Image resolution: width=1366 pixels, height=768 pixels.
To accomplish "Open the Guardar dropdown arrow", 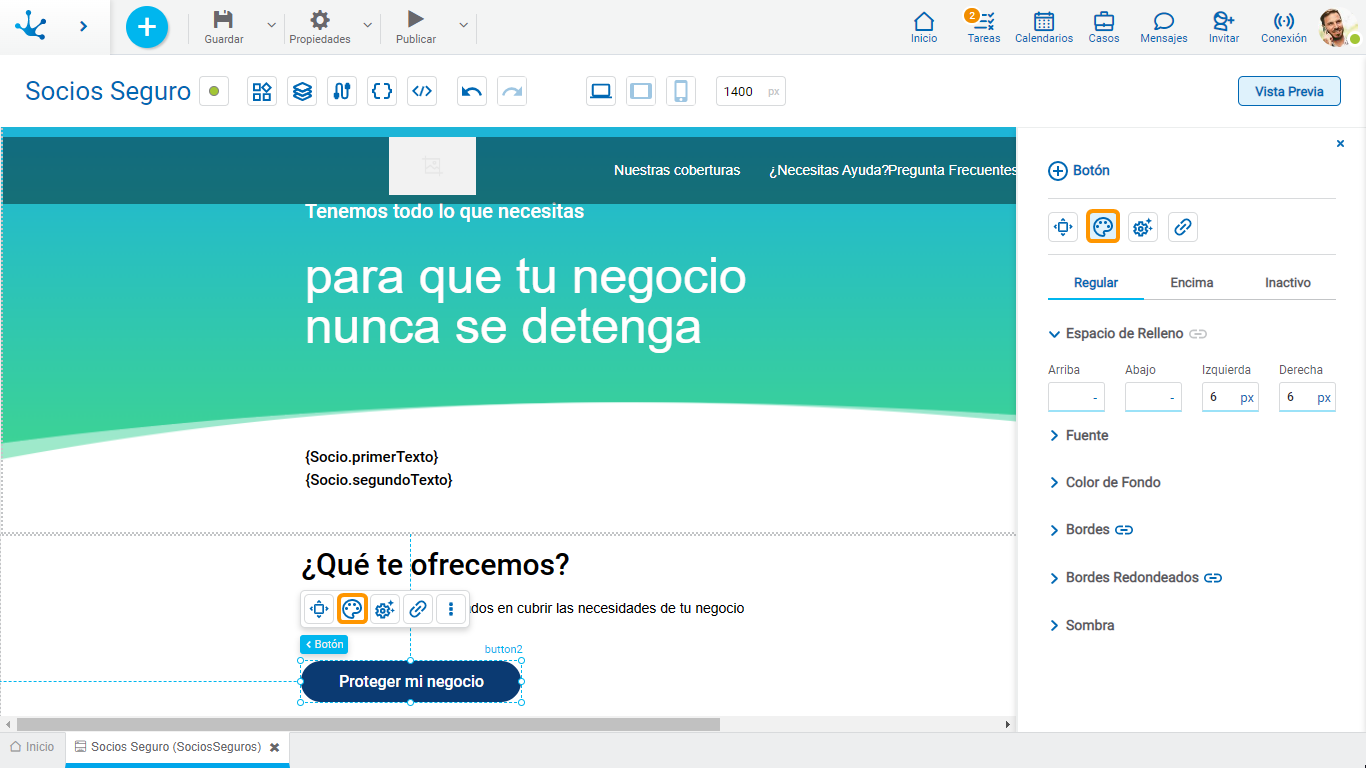I will click(272, 24).
